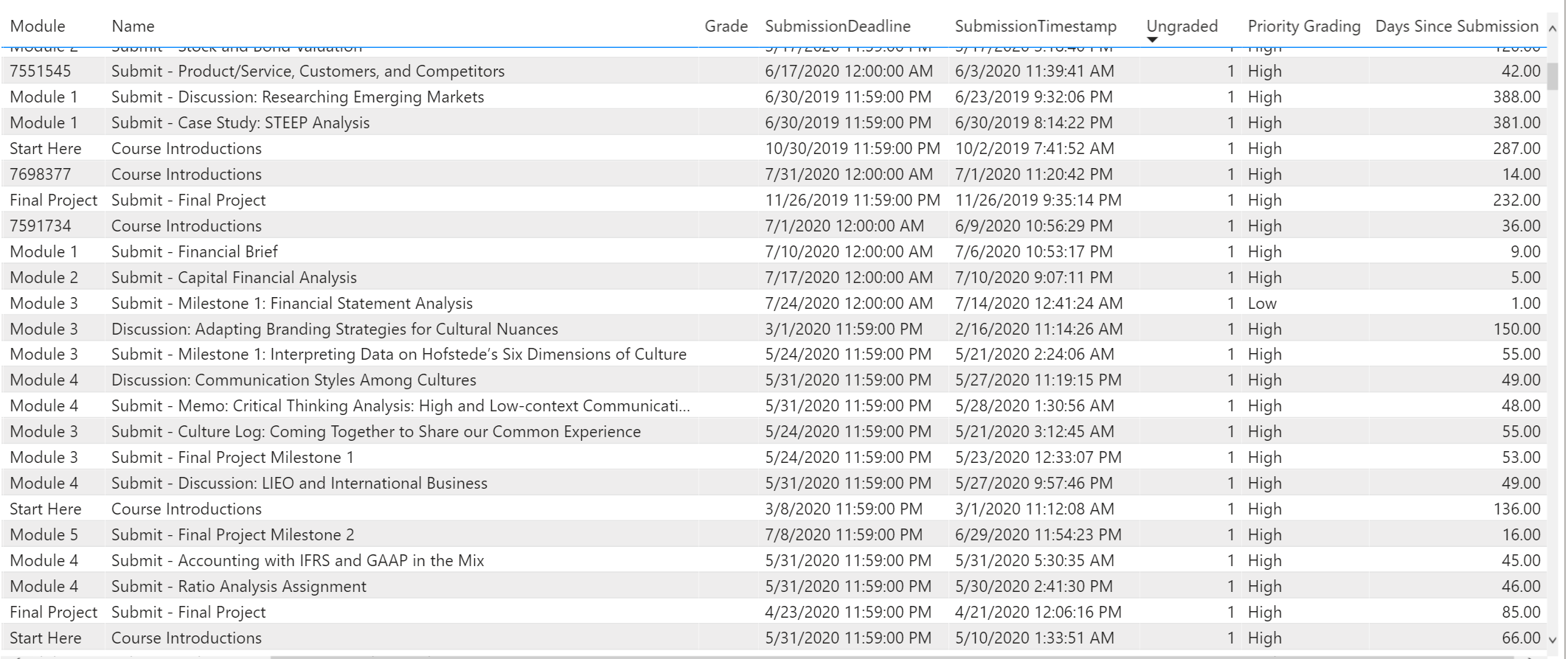Sort by the Module column header
Screen dimensions: 1568x659
pos(38,27)
